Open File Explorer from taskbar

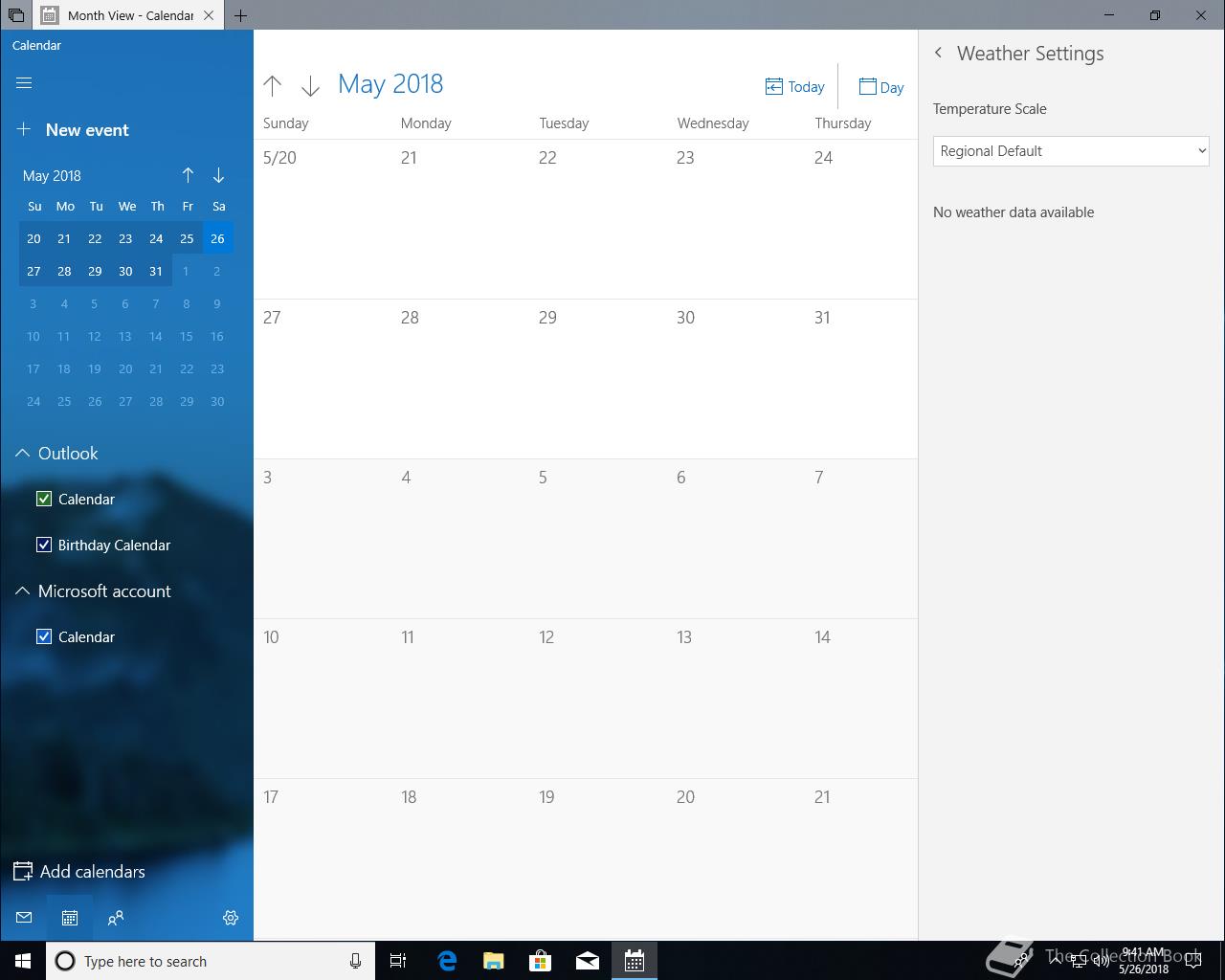[494, 961]
